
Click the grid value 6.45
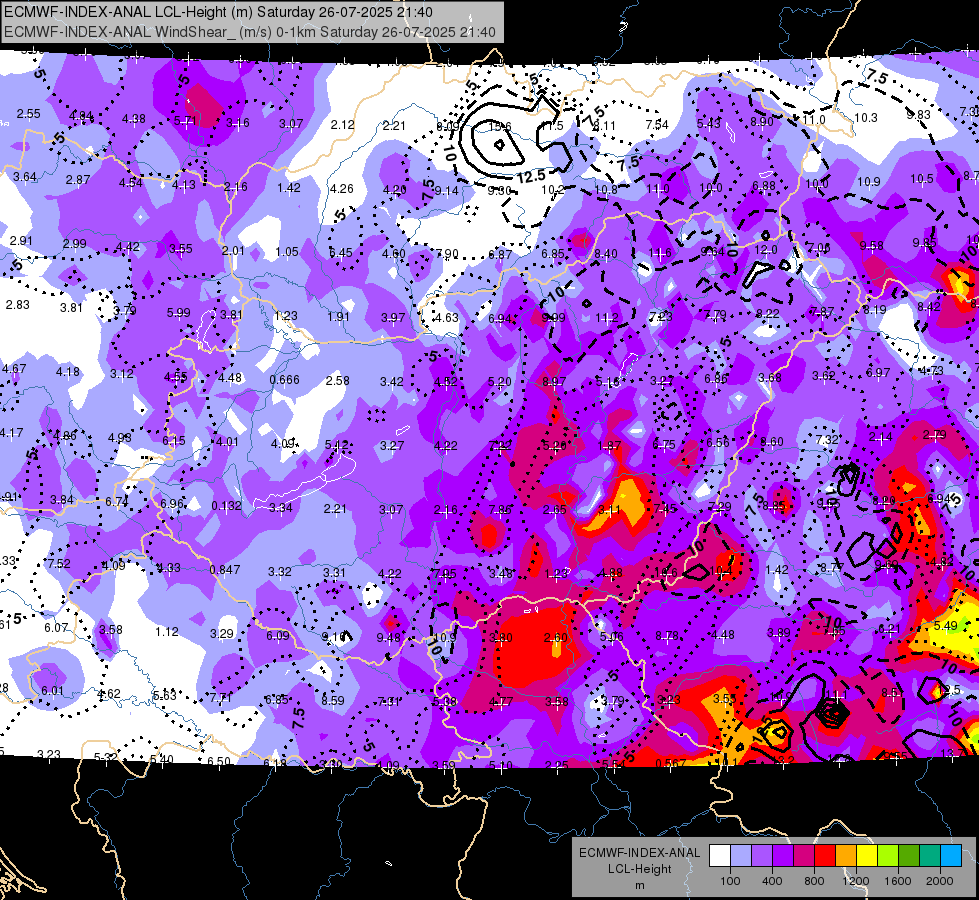click(341, 252)
